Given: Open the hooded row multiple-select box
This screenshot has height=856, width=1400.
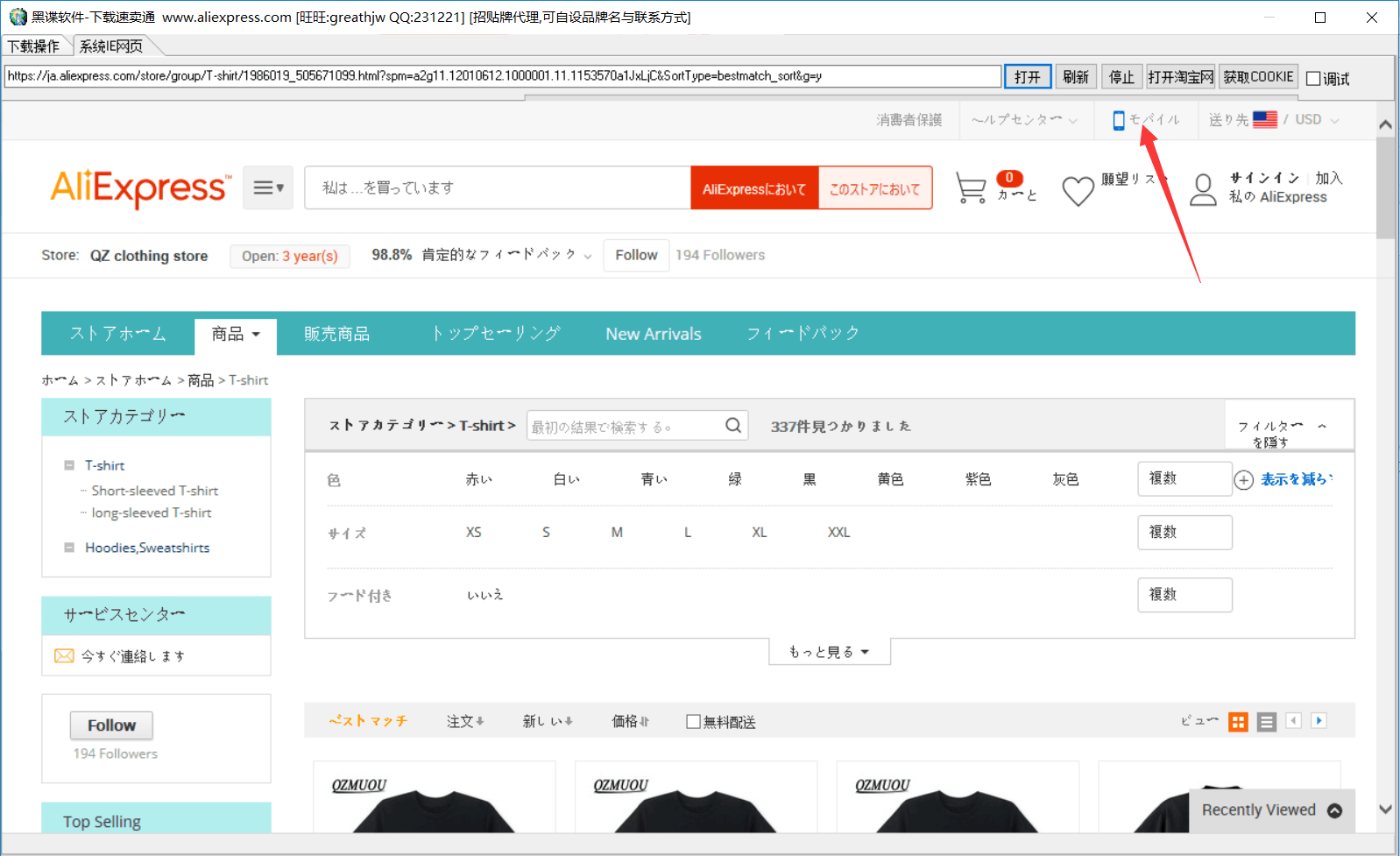Looking at the screenshot, I should coord(1184,595).
